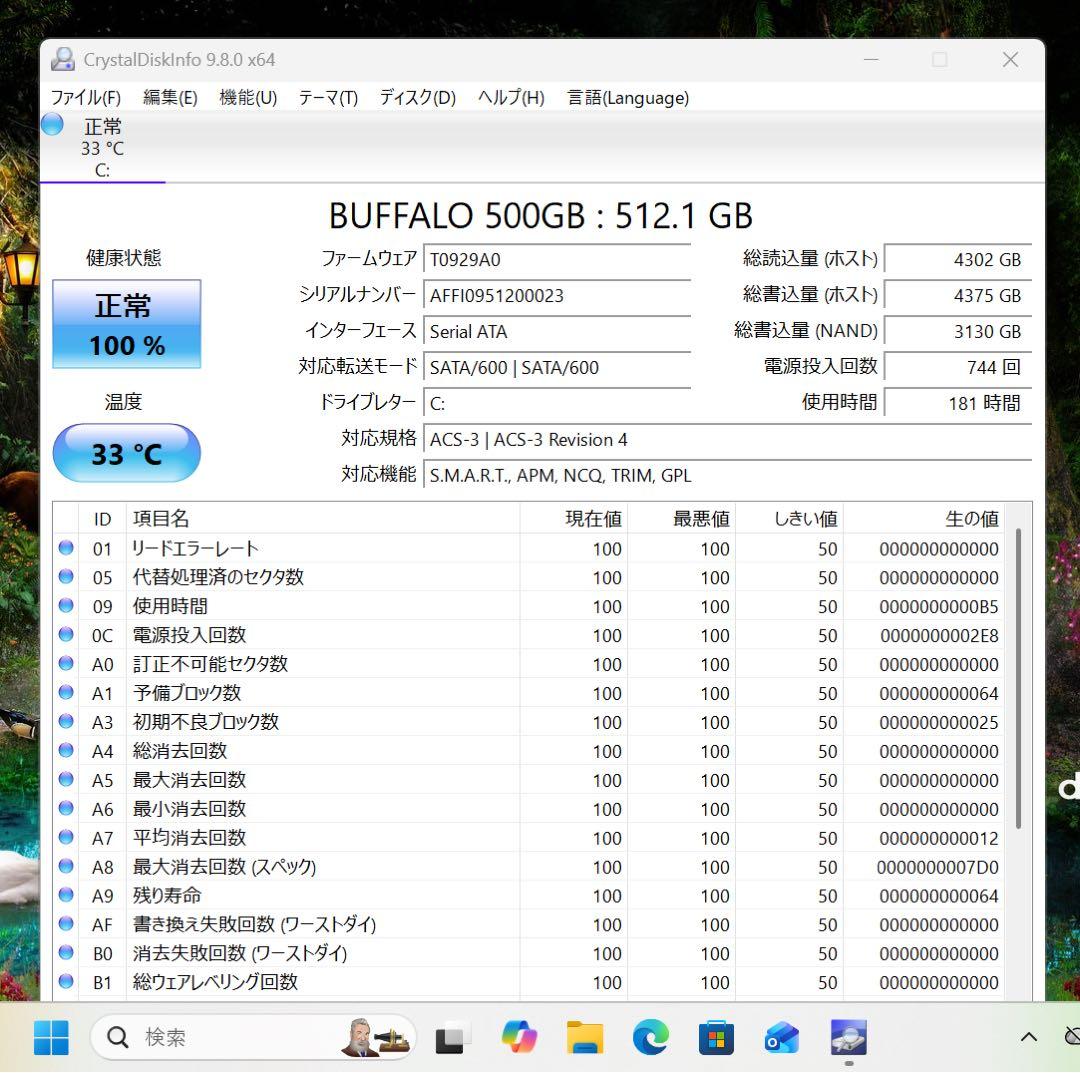Click the total host writes value 4375 GB

click(957, 295)
